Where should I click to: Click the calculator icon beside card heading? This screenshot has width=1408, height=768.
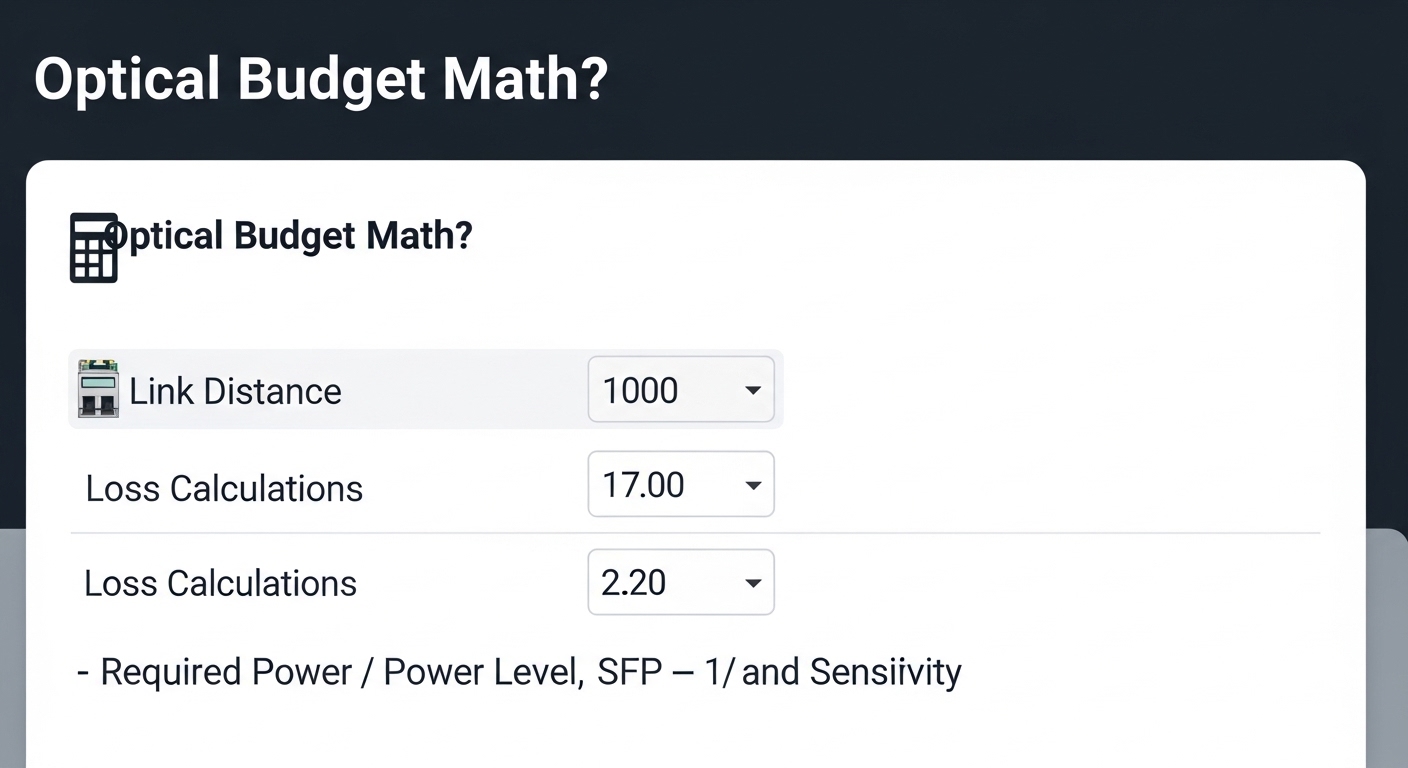point(93,247)
